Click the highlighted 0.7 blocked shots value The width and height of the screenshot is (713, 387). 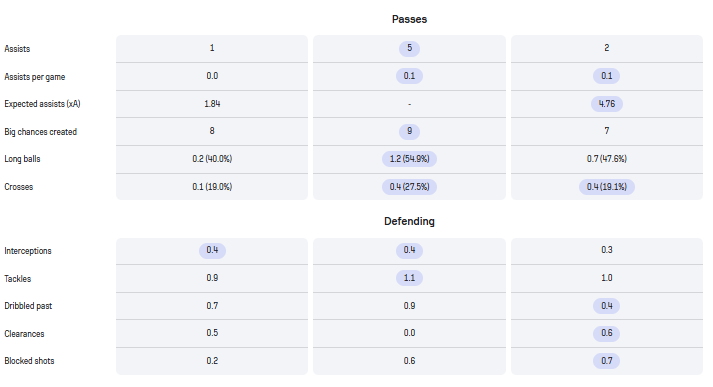click(x=607, y=361)
